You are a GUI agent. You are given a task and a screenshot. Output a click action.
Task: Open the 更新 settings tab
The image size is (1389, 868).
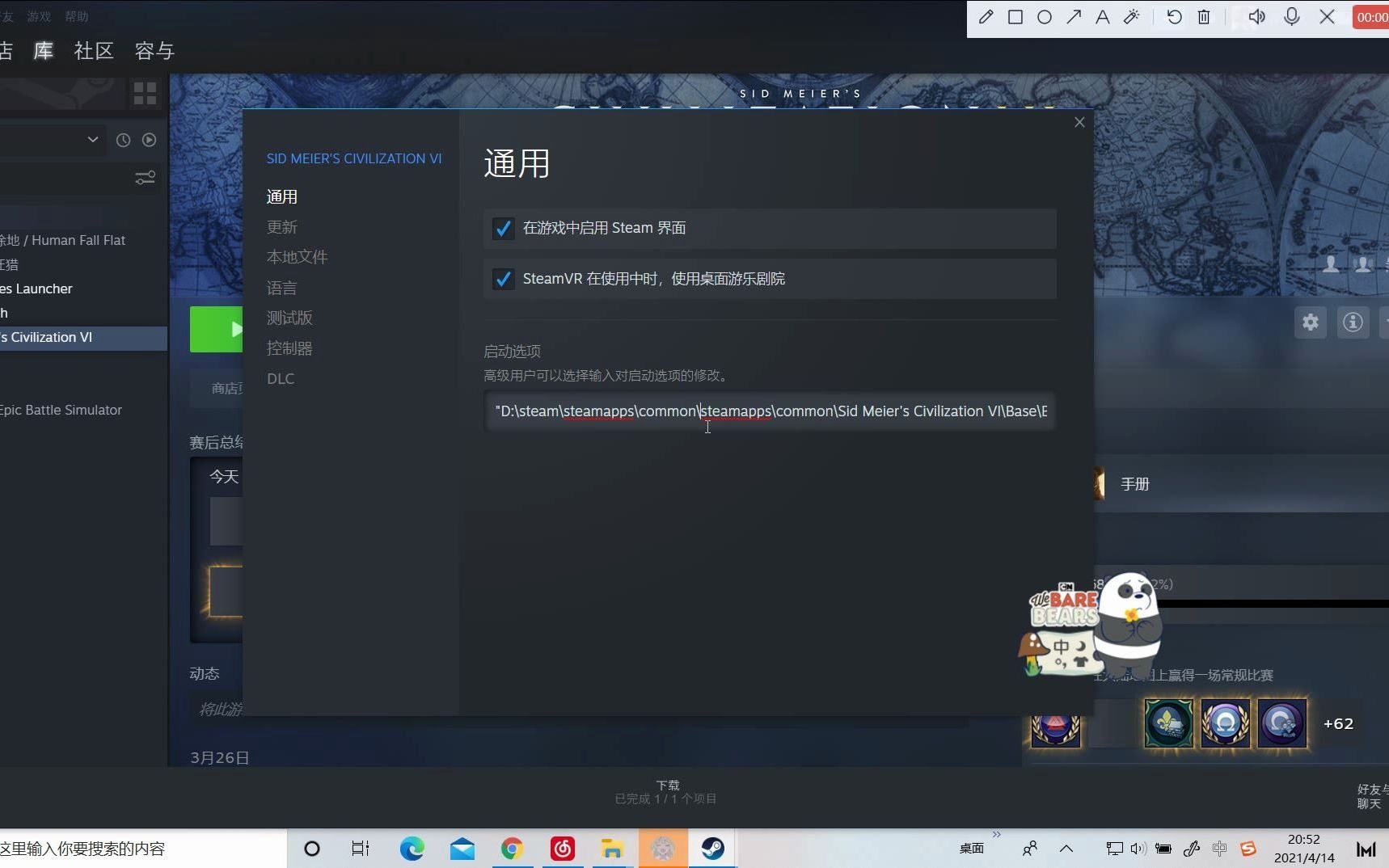click(282, 227)
